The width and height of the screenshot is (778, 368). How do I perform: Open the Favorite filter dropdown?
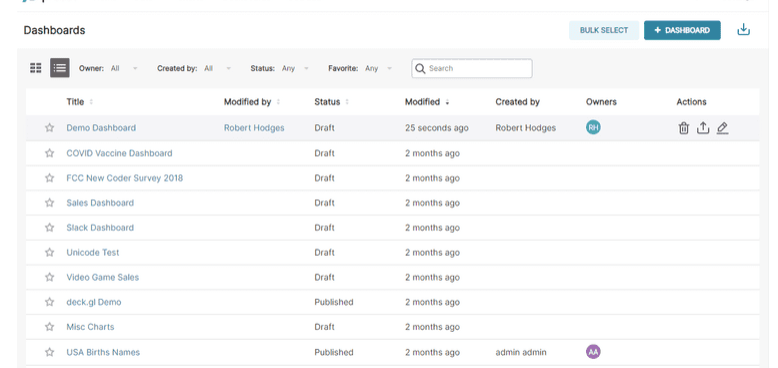point(379,68)
